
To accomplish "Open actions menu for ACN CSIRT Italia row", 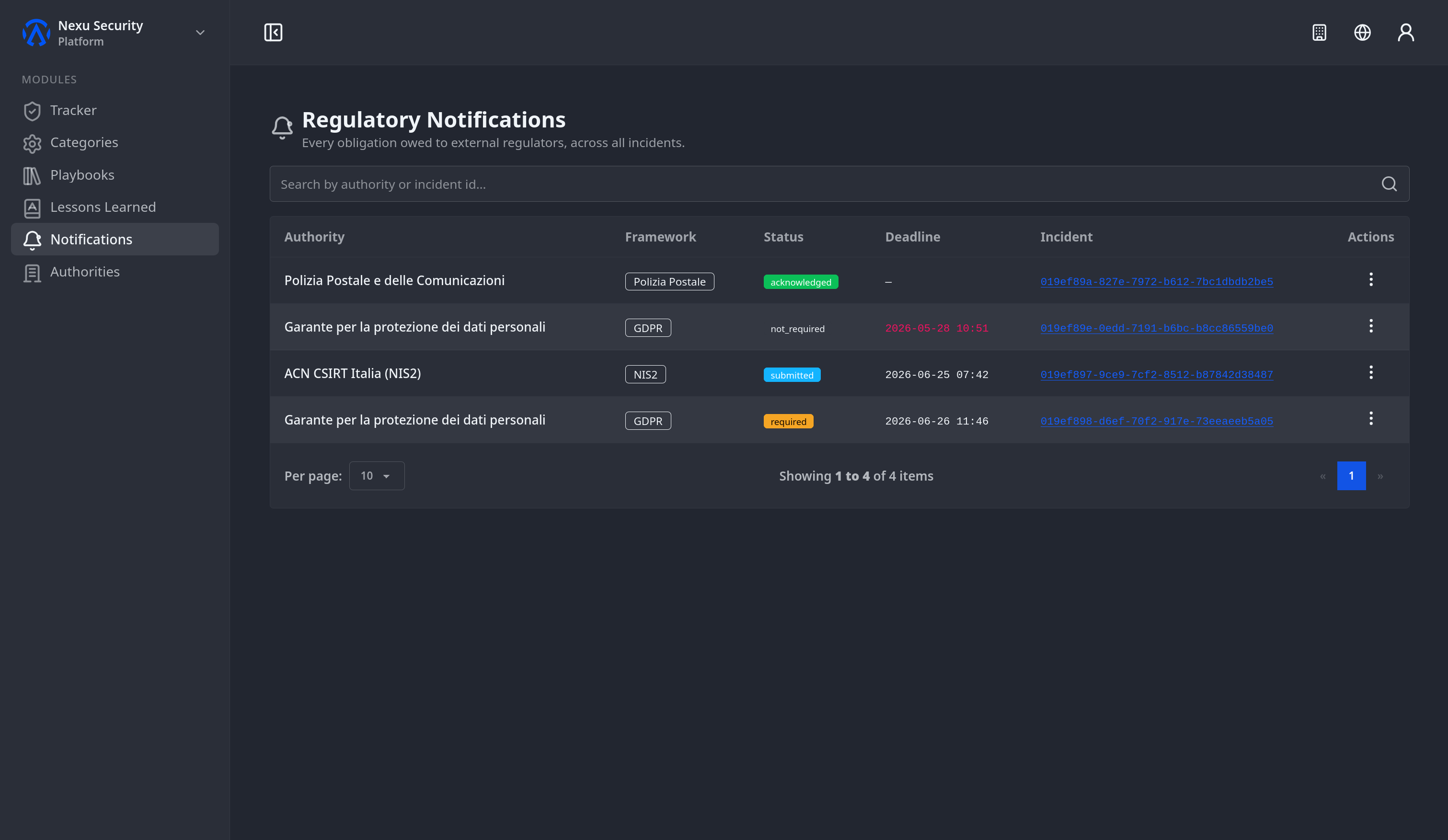I will point(1370,372).
